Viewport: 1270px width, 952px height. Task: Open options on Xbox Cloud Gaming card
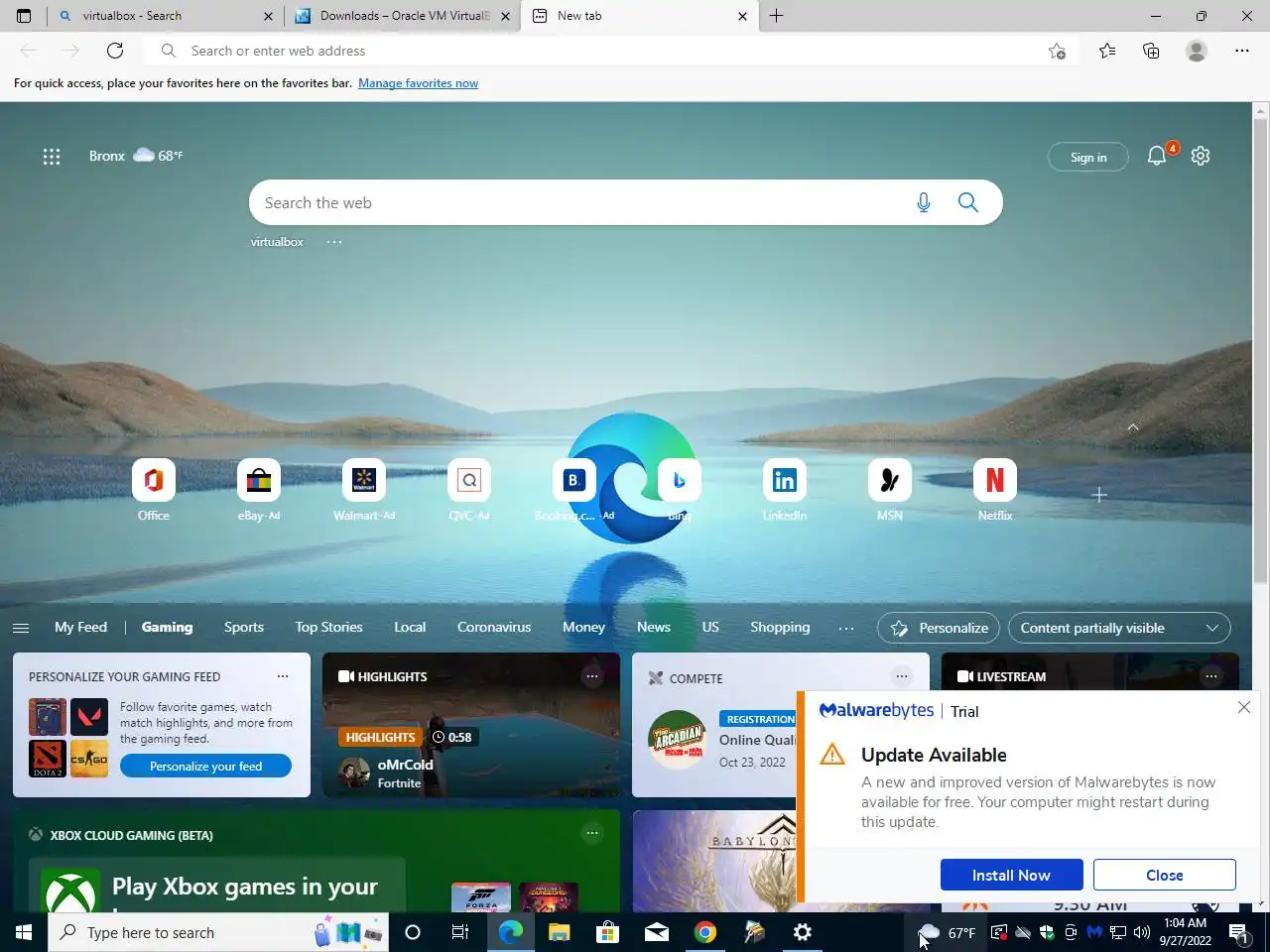592,833
